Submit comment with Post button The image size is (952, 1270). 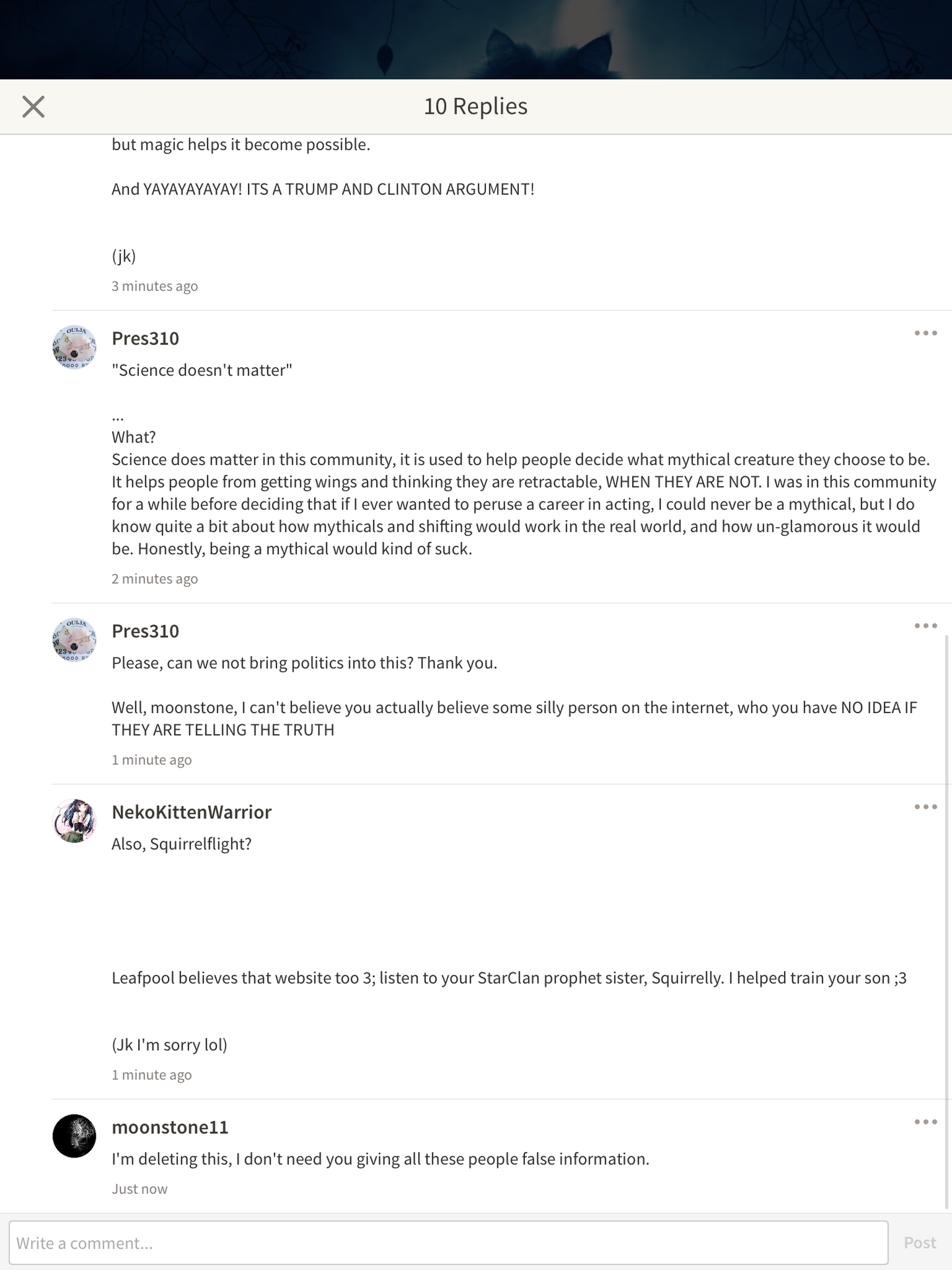click(920, 1243)
